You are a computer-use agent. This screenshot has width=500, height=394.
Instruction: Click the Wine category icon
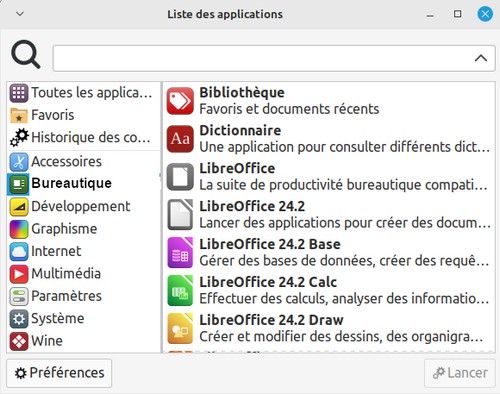point(19,341)
